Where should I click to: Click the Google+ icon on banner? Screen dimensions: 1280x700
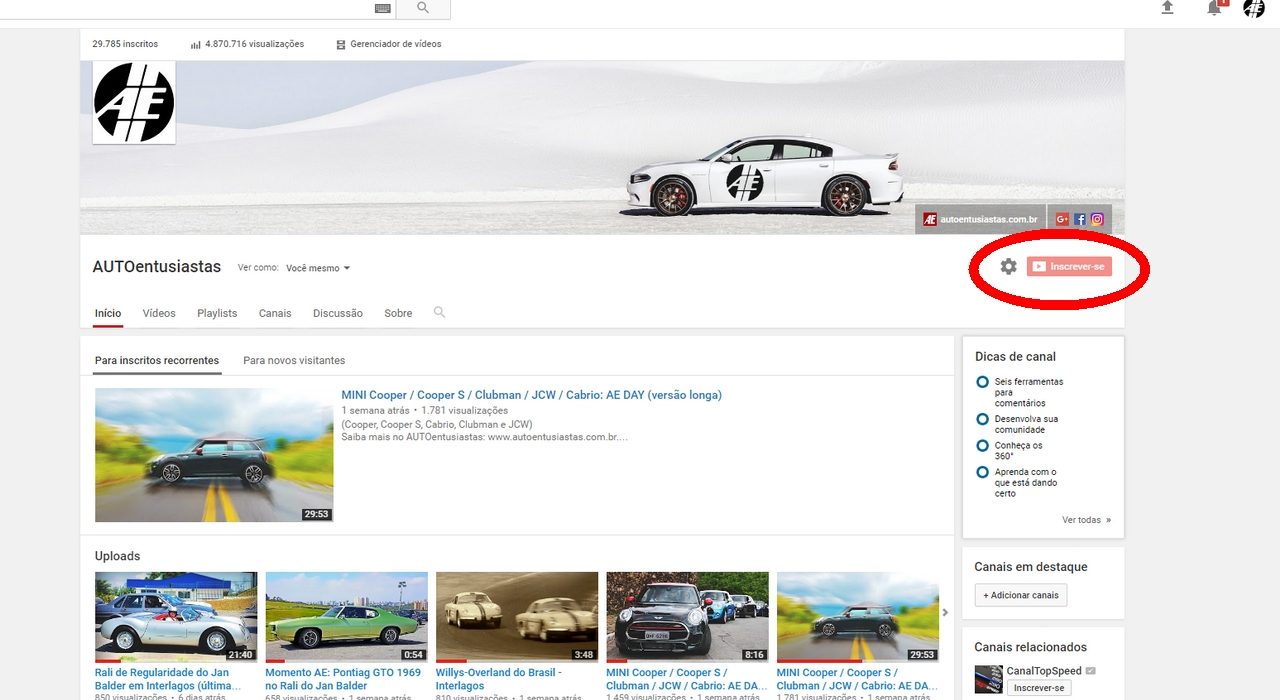[1062, 219]
